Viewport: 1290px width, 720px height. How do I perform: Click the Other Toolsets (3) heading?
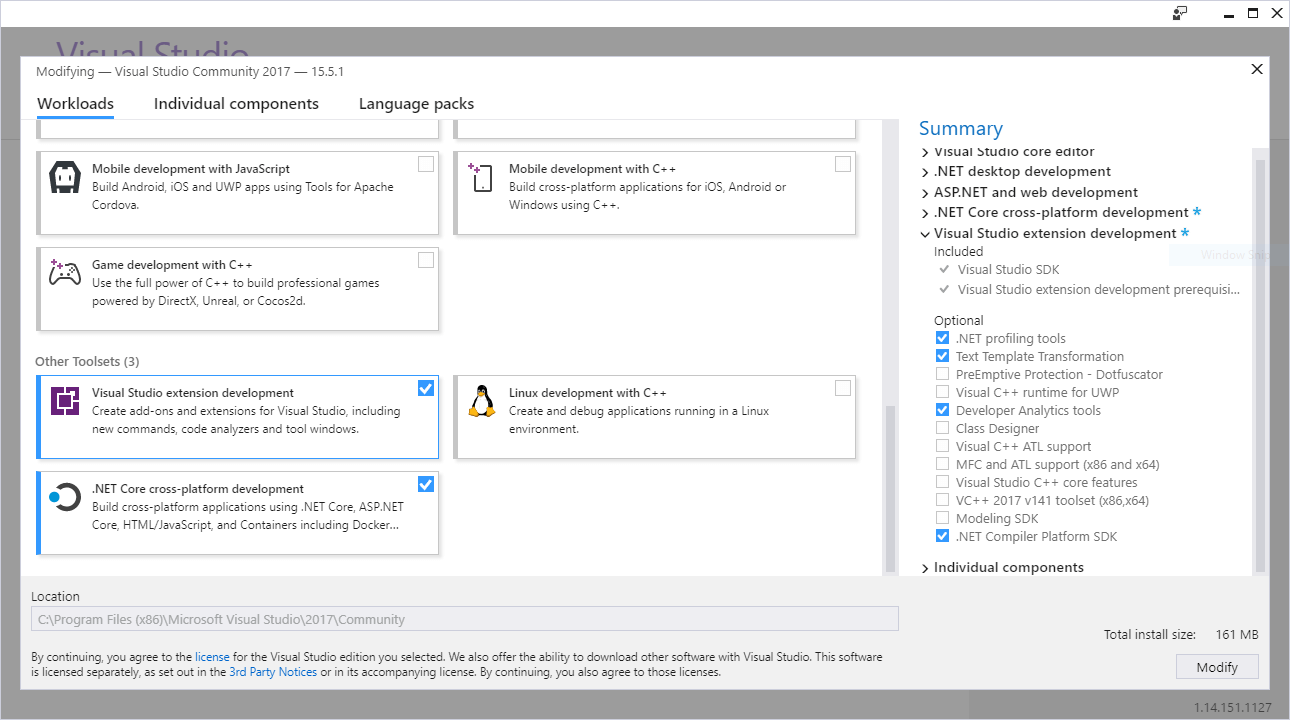[87, 361]
